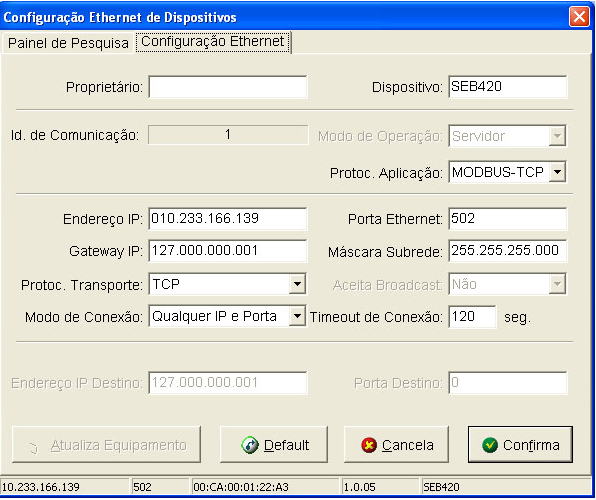Click the Porta Ethernet field showing 502

[508, 219]
